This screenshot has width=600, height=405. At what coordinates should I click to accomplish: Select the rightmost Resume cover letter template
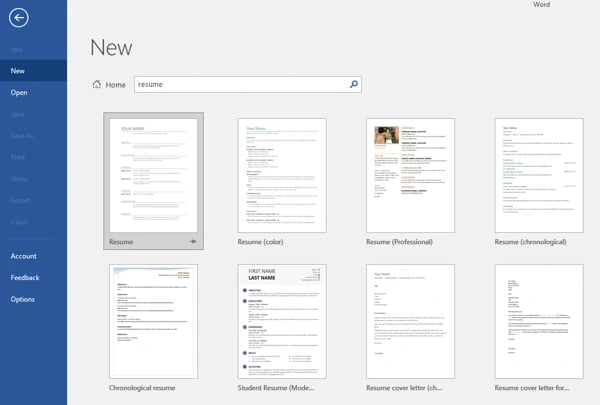click(x=539, y=320)
